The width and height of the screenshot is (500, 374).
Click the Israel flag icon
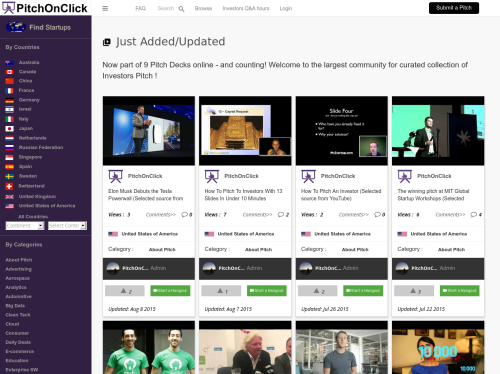[x=9, y=109]
